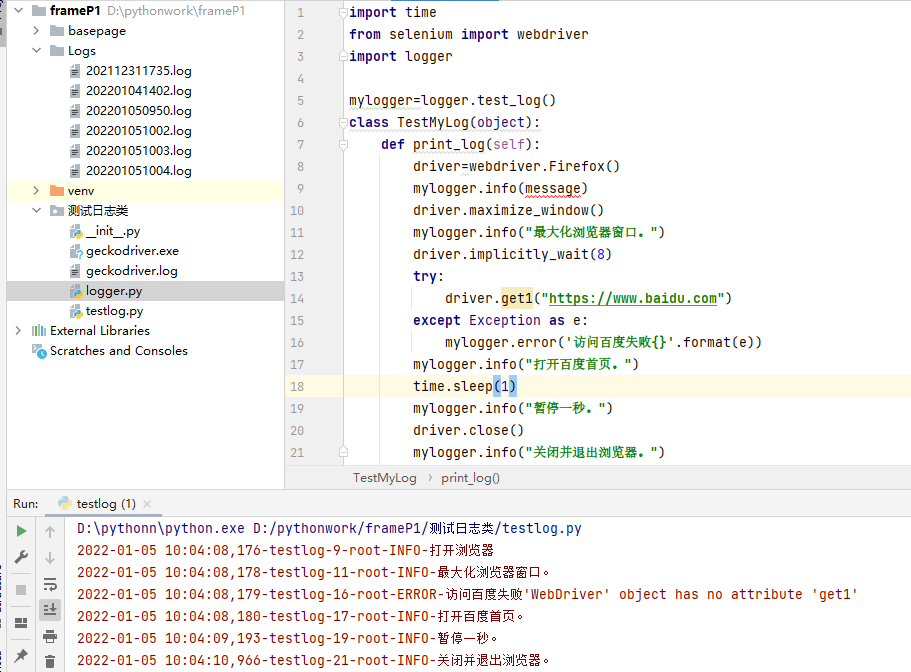911x672 pixels.
Task: Select geckodriver.exe in project tree
Action: click(132, 251)
